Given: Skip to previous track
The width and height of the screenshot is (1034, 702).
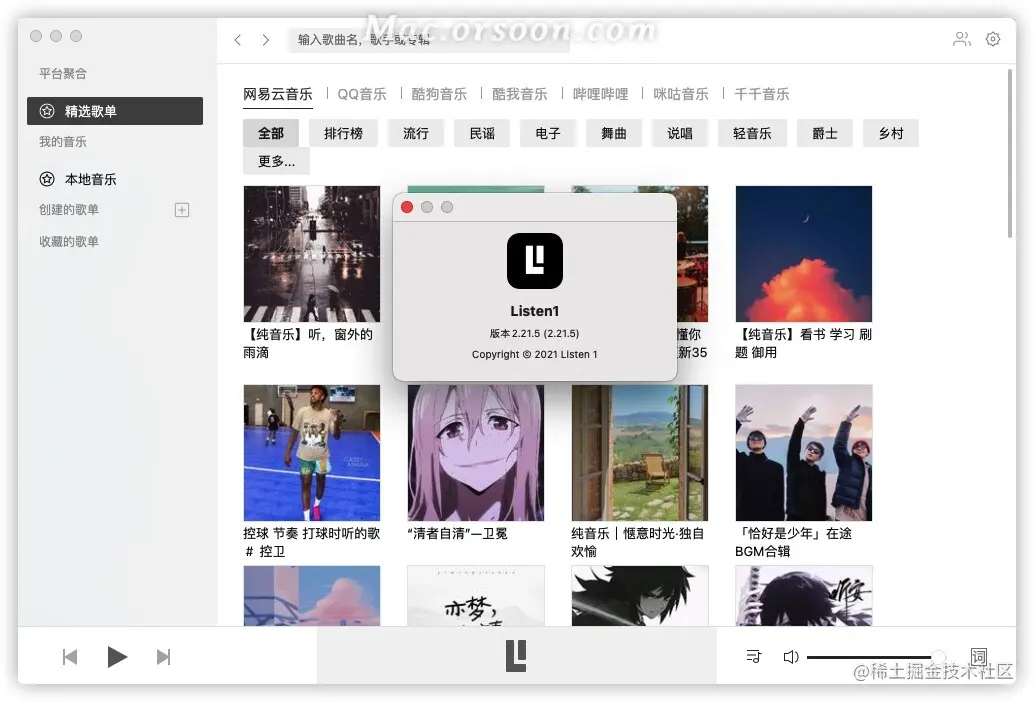Looking at the screenshot, I should tap(70, 657).
